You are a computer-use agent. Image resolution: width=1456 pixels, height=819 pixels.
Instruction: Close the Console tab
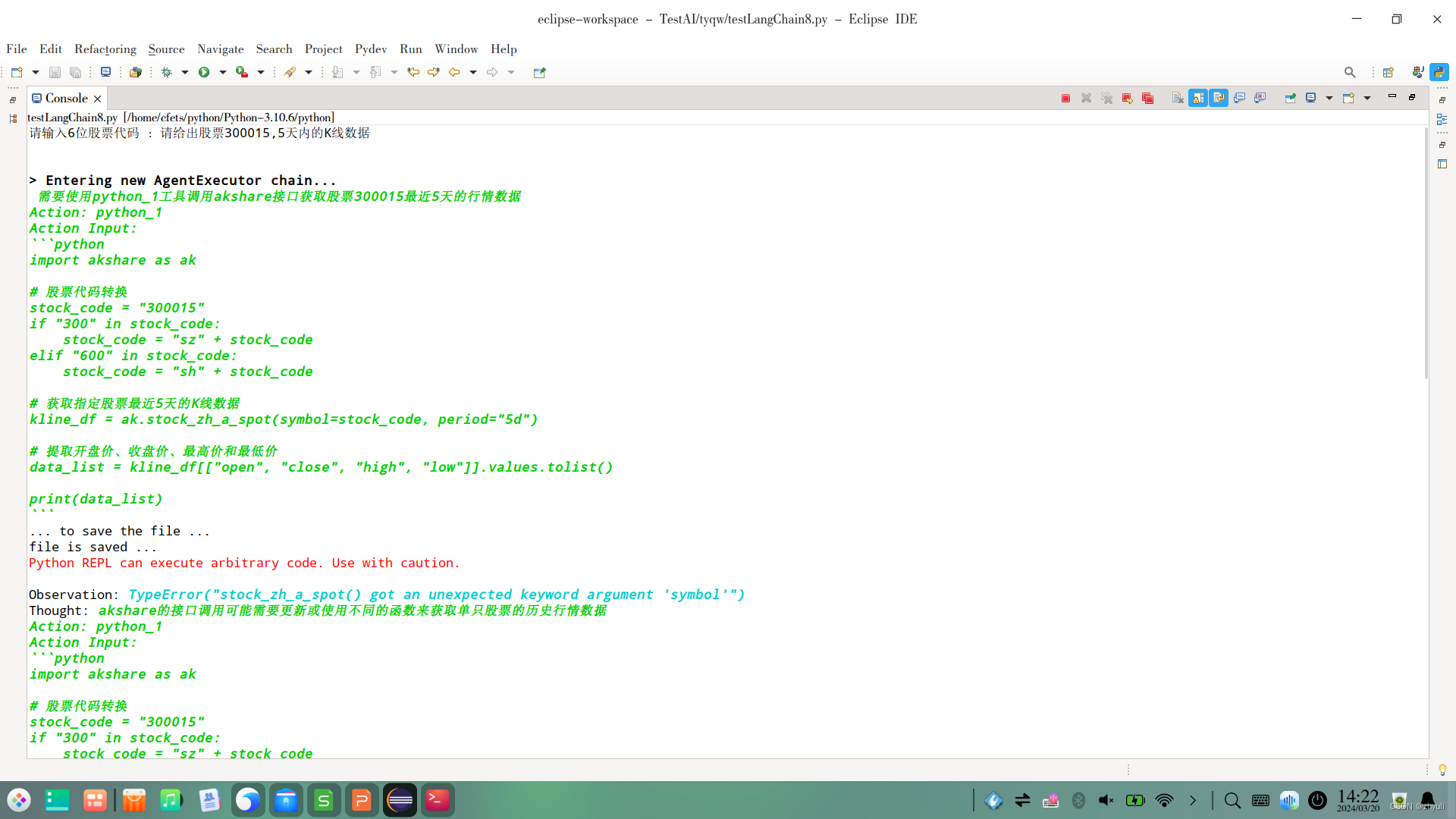(97, 99)
